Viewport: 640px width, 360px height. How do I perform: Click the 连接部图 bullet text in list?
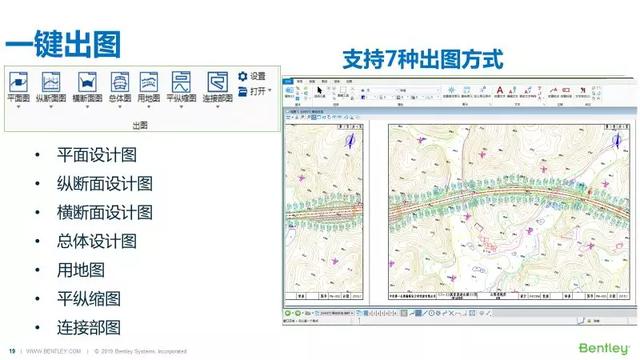tap(89, 328)
